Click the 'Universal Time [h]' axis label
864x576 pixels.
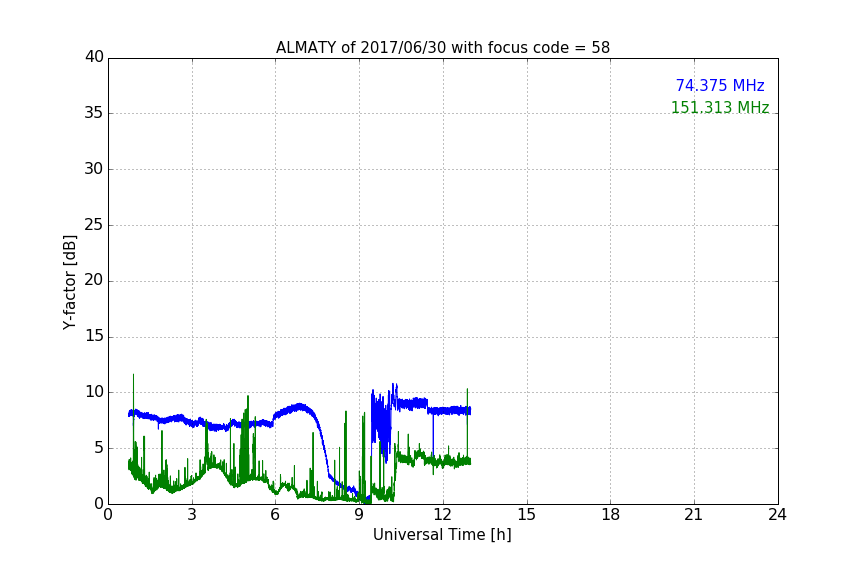coord(442,535)
